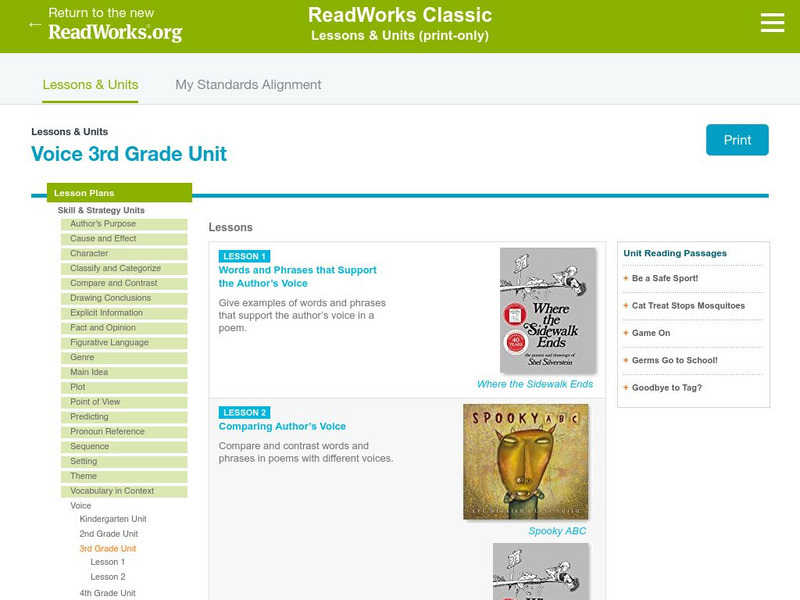Click plus icon beside Germs Go to School!
The height and width of the screenshot is (600, 800).
pos(626,360)
